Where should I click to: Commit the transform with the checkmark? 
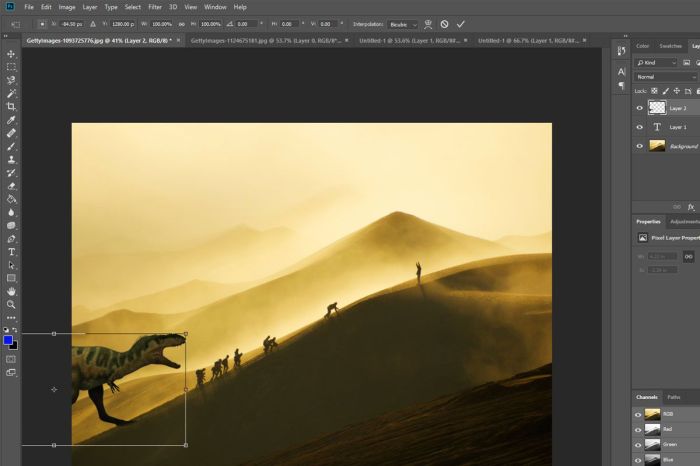tap(460, 23)
